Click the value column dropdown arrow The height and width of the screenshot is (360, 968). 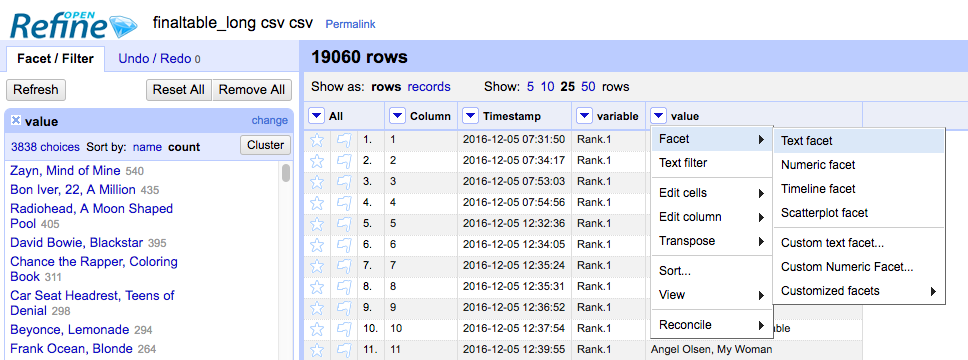point(658,115)
